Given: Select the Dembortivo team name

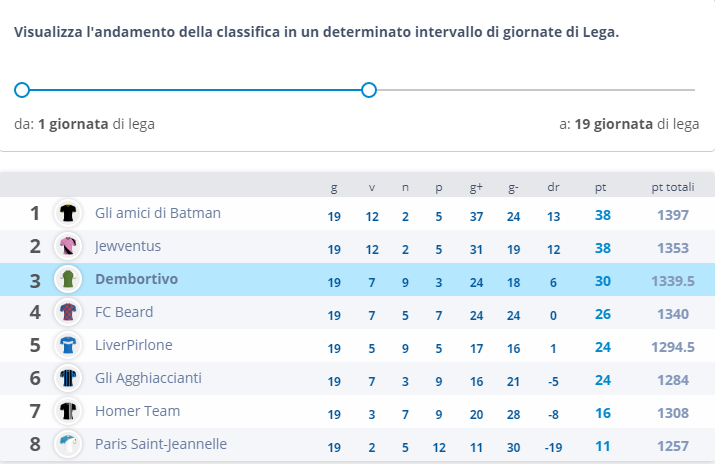Looking at the screenshot, I should coord(136,280).
